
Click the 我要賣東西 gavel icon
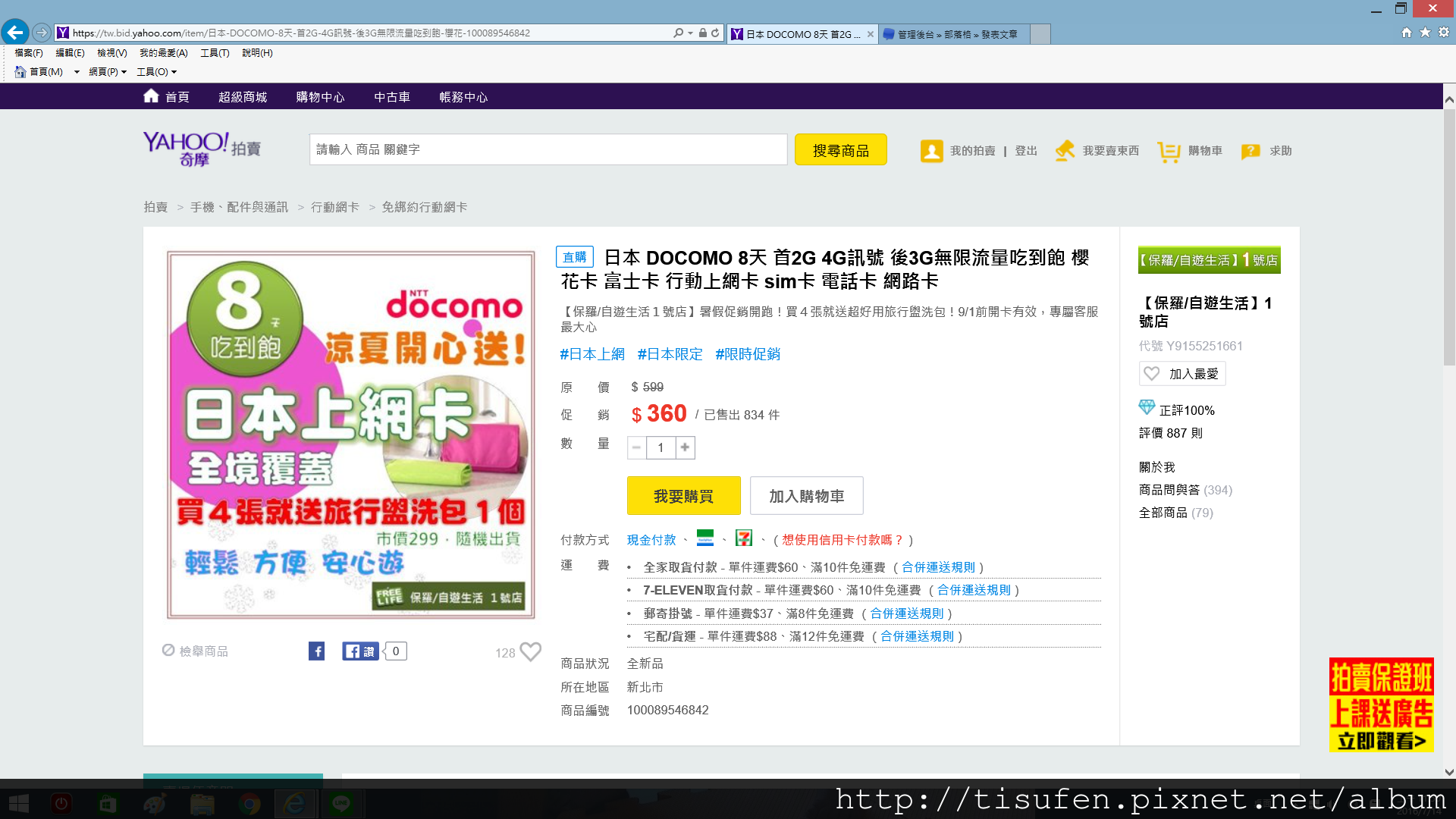click(x=1065, y=151)
